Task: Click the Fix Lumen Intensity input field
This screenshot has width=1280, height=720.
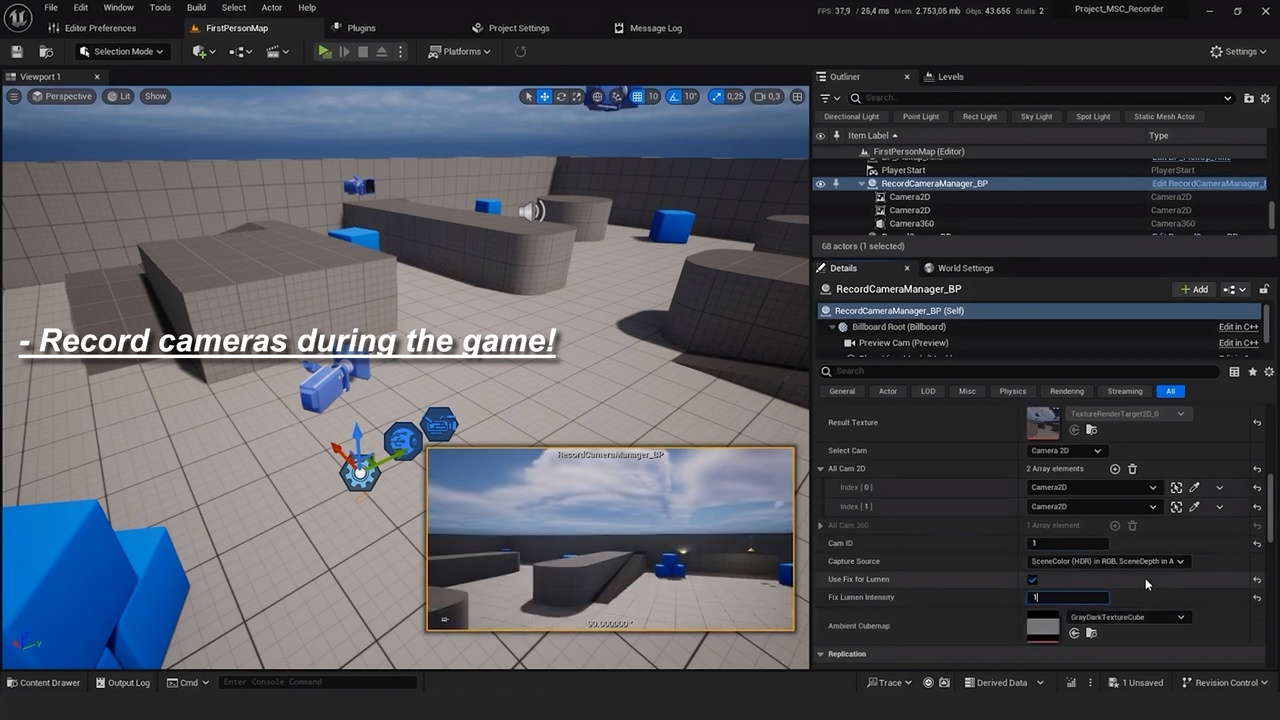Action: 1068,598
